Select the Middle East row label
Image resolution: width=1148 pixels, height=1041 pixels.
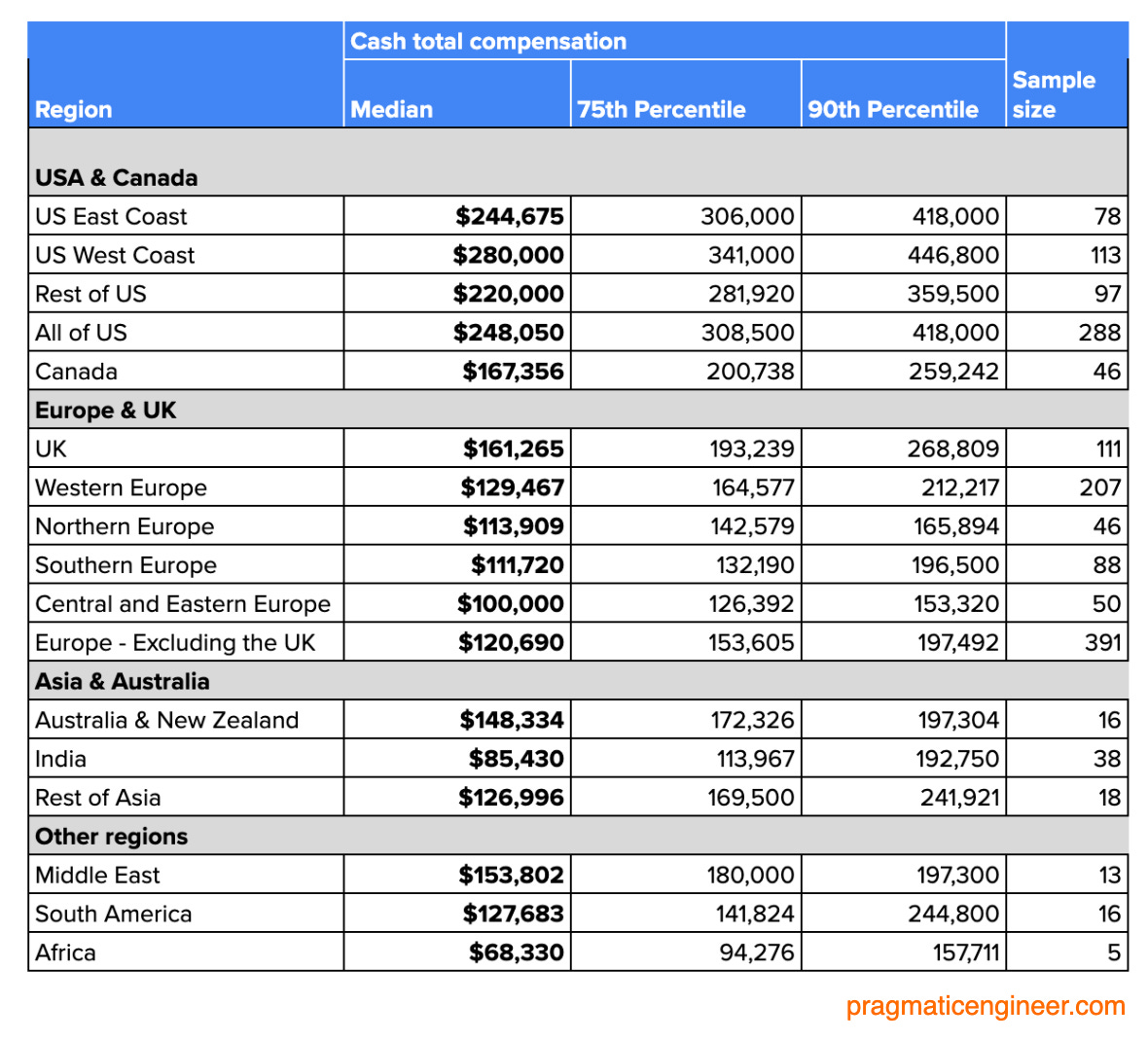pos(95,875)
